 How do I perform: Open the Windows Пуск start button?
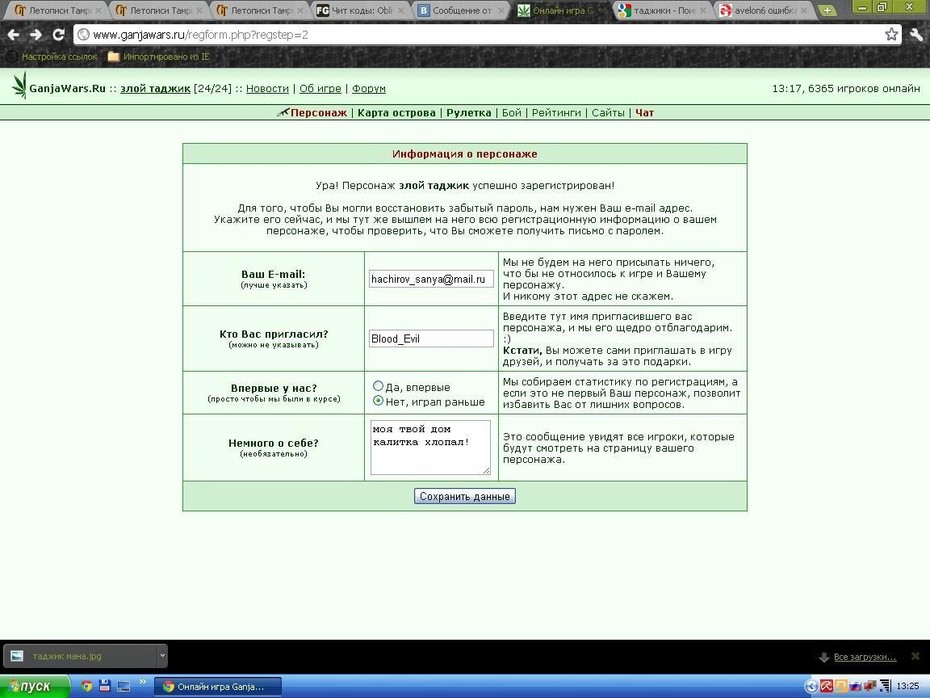[34, 686]
